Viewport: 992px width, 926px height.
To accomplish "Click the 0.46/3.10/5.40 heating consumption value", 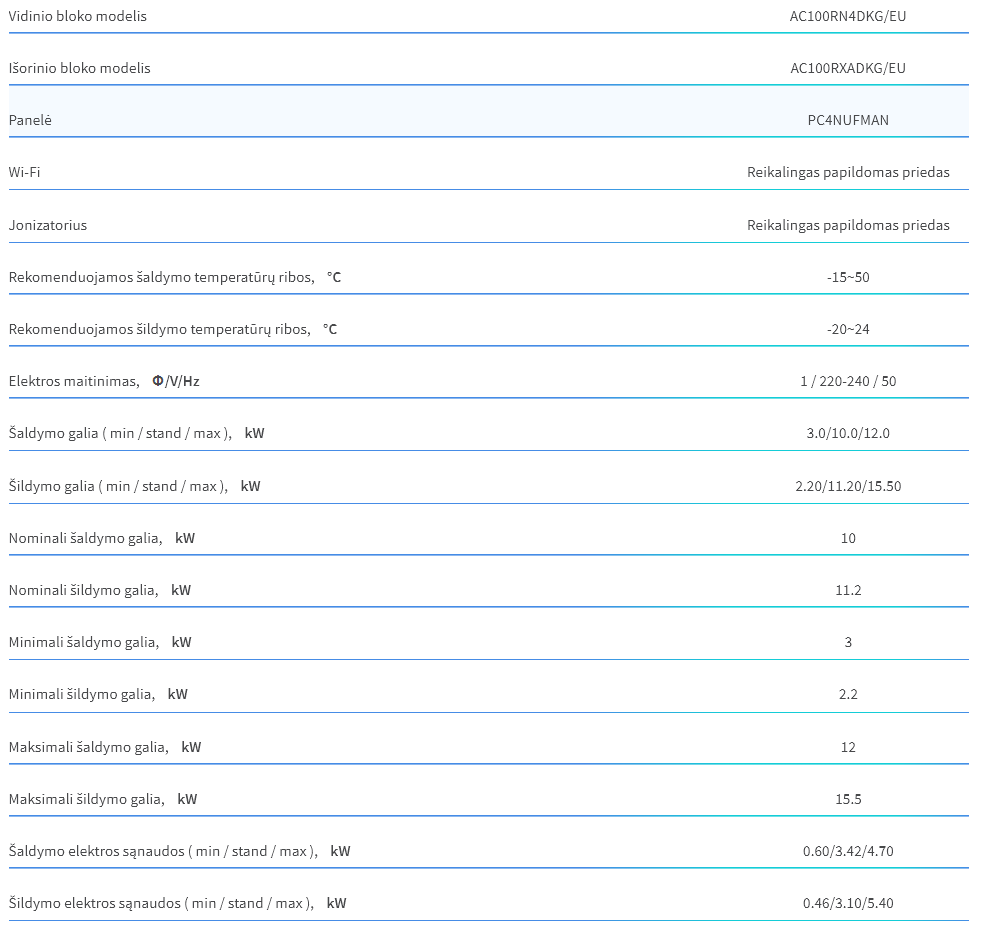I will click(848, 903).
